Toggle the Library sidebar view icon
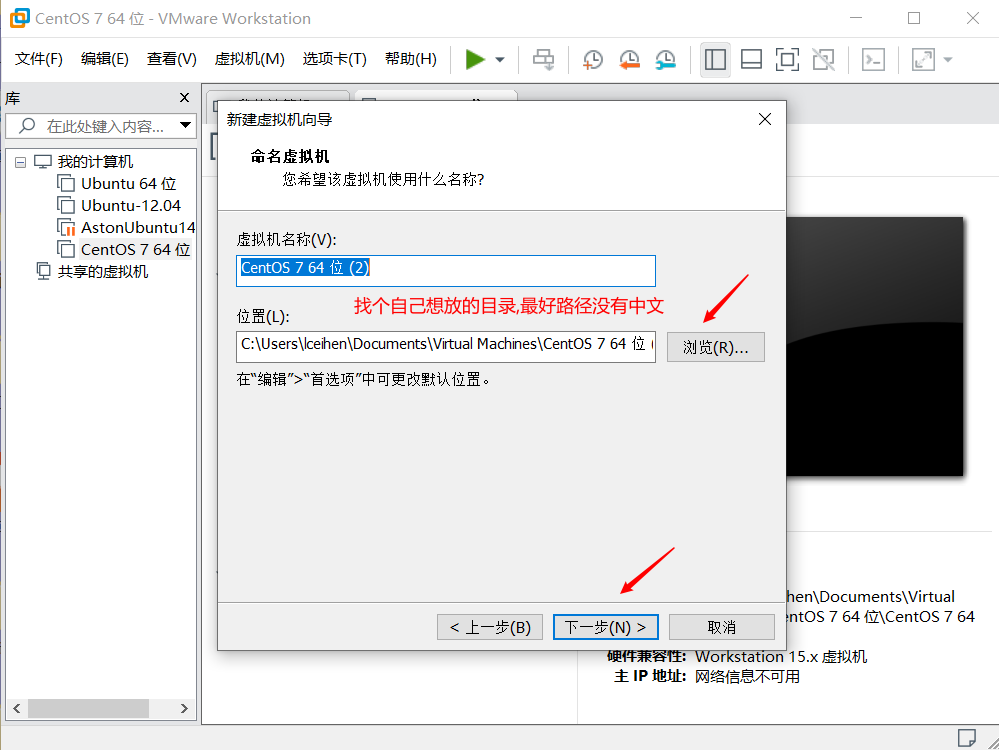The height and width of the screenshot is (750, 999). 715,60
